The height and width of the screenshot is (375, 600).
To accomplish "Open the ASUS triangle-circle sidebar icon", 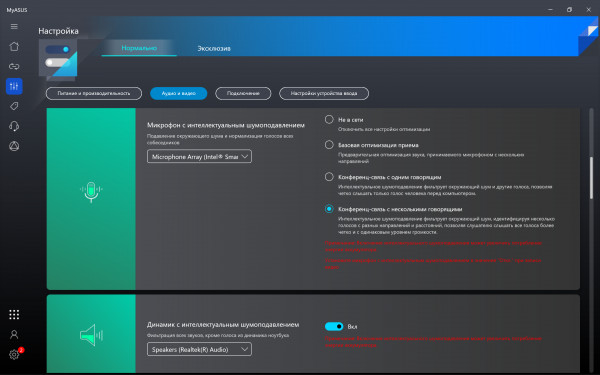I will (14, 146).
